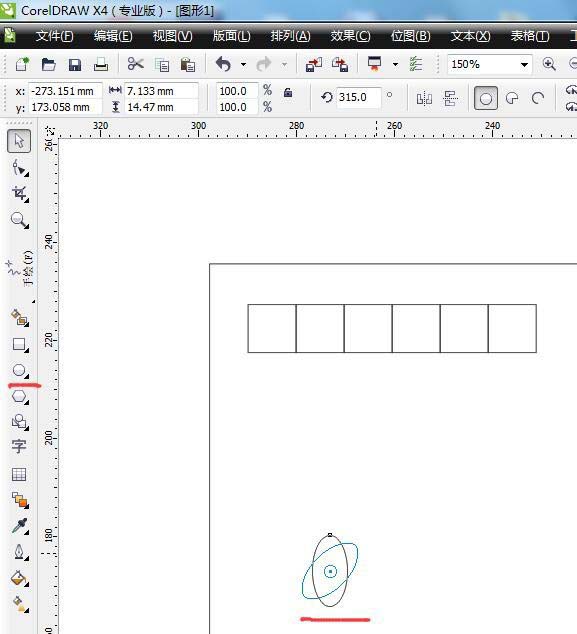
Task: Click the x position field
Action: tap(64, 91)
